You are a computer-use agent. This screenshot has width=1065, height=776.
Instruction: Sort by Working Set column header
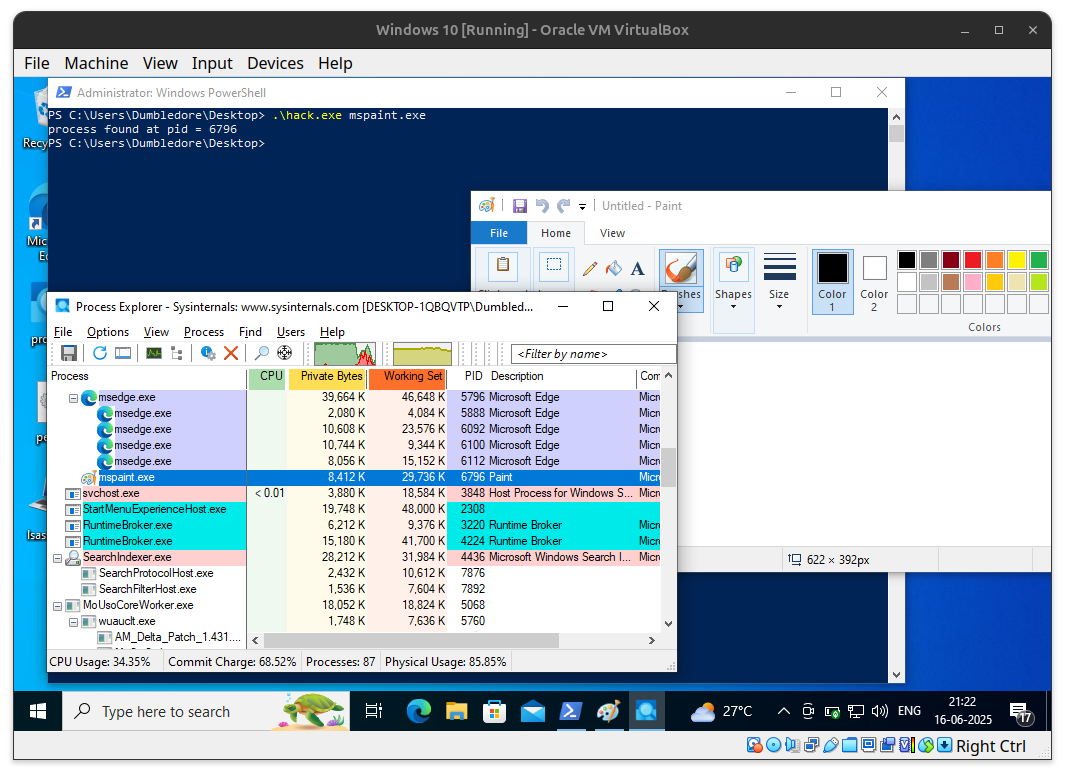click(x=408, y=377)
